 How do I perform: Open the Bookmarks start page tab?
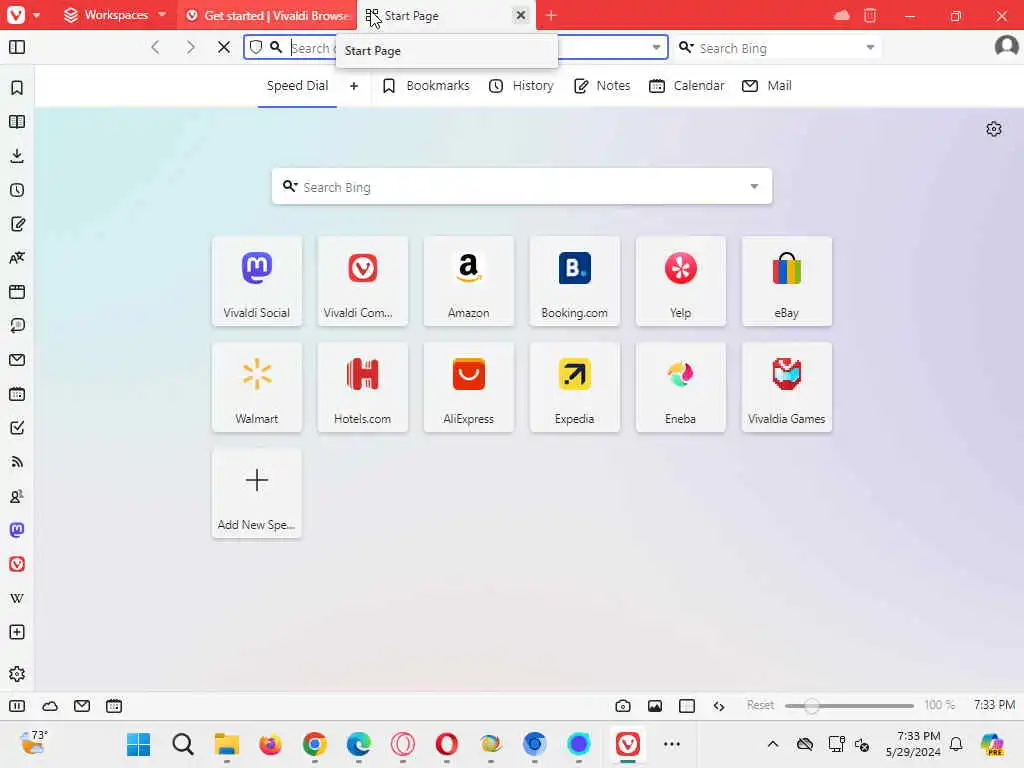[x=426, y=86]
